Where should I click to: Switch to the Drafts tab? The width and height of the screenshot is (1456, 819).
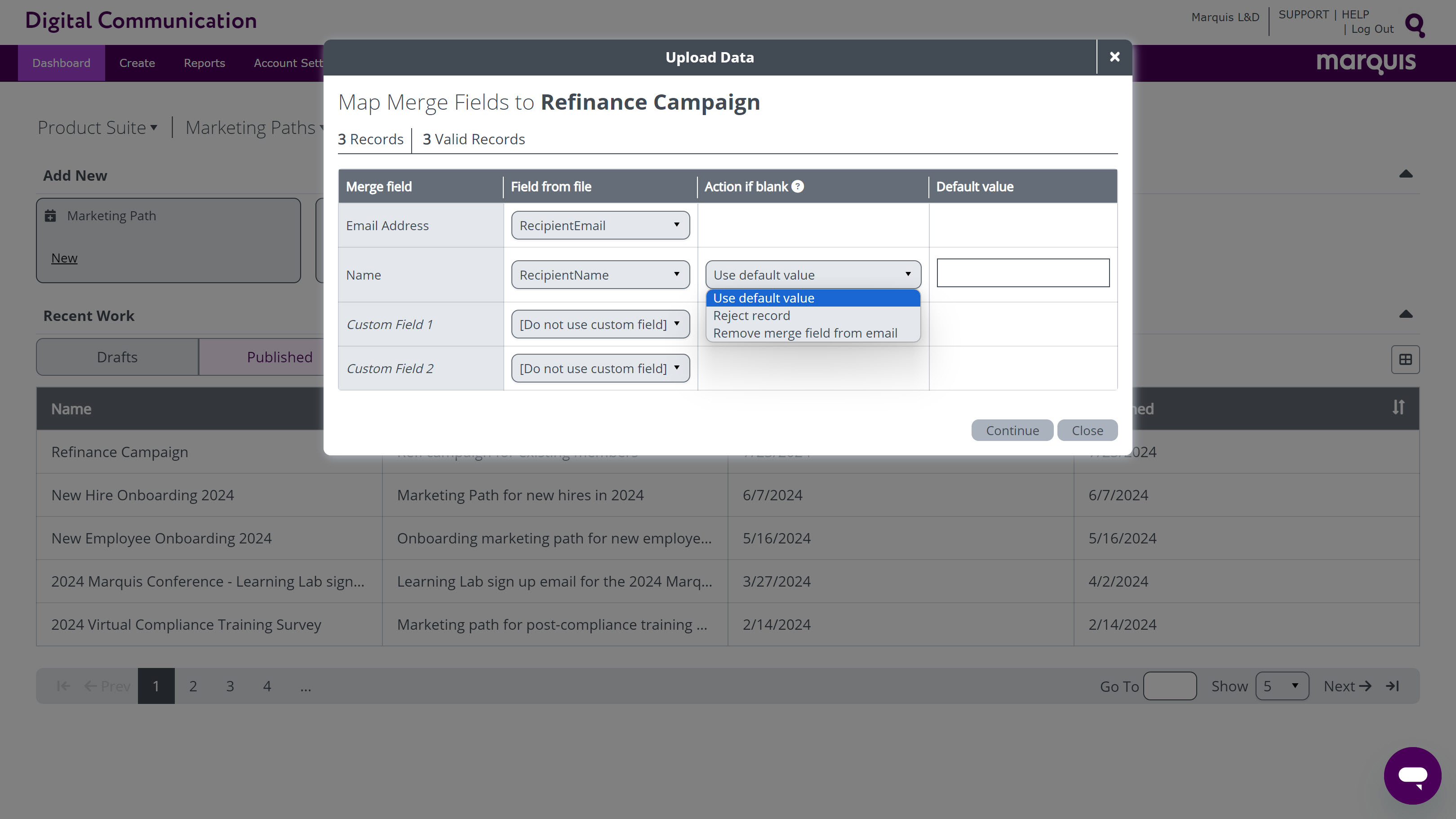[117, 357]
